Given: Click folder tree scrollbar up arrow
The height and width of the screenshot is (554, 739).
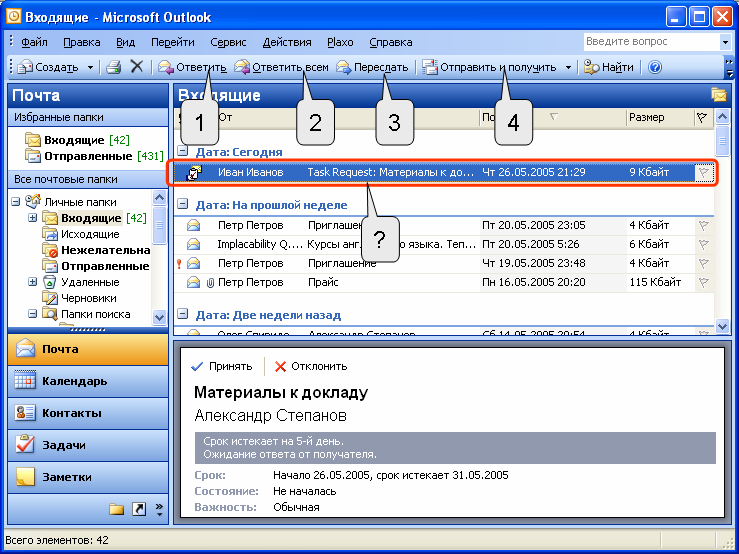Looking at the screenshot, I should (160, 198).
